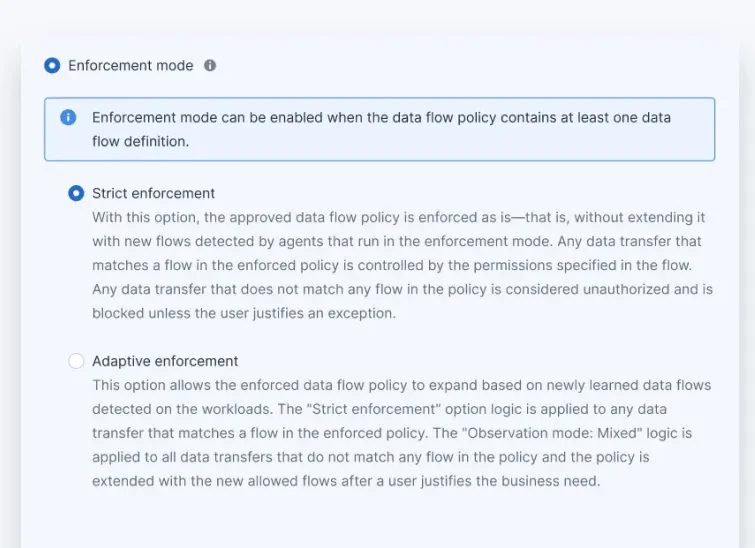Screen dimensions: 755x548
Task: Click the line "extended with the new allowed flows"
Action: tap(346, 481)
